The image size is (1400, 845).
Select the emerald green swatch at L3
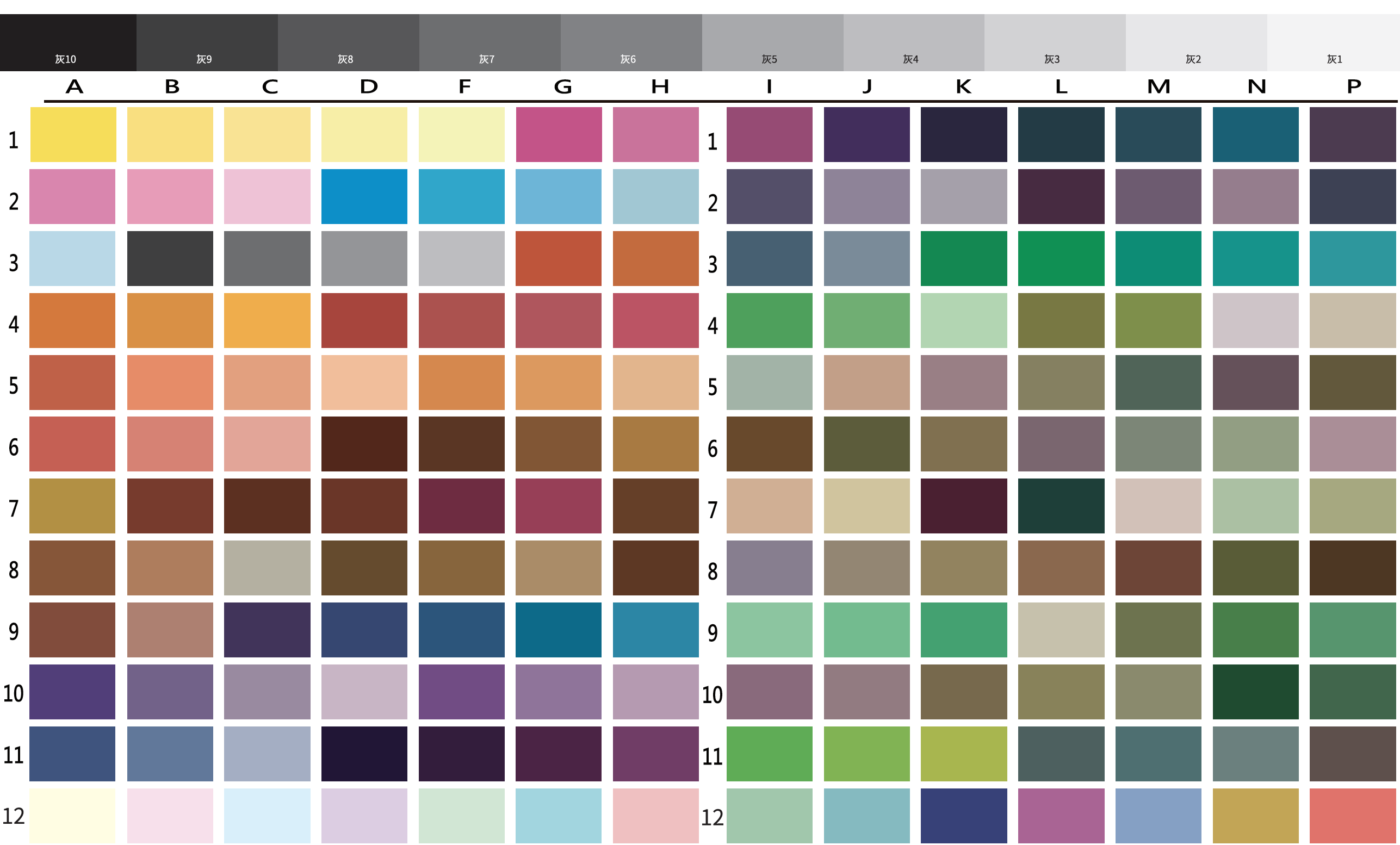[1061, 258]
